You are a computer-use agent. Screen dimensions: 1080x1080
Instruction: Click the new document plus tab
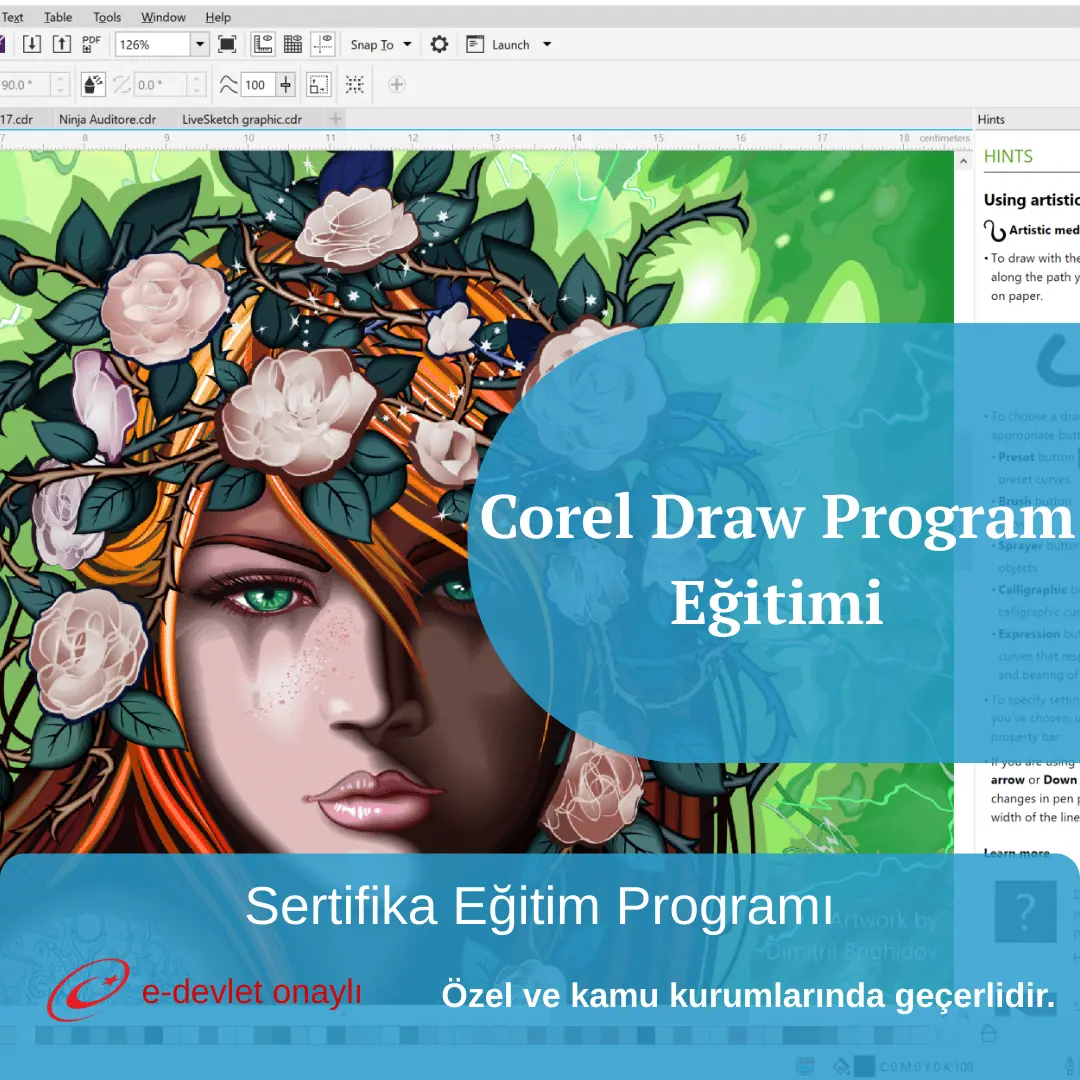335,119
